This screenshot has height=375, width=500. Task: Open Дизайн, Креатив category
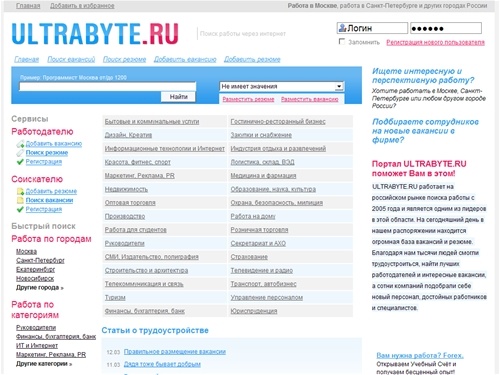pyautogui.click(x=128, y=135)
